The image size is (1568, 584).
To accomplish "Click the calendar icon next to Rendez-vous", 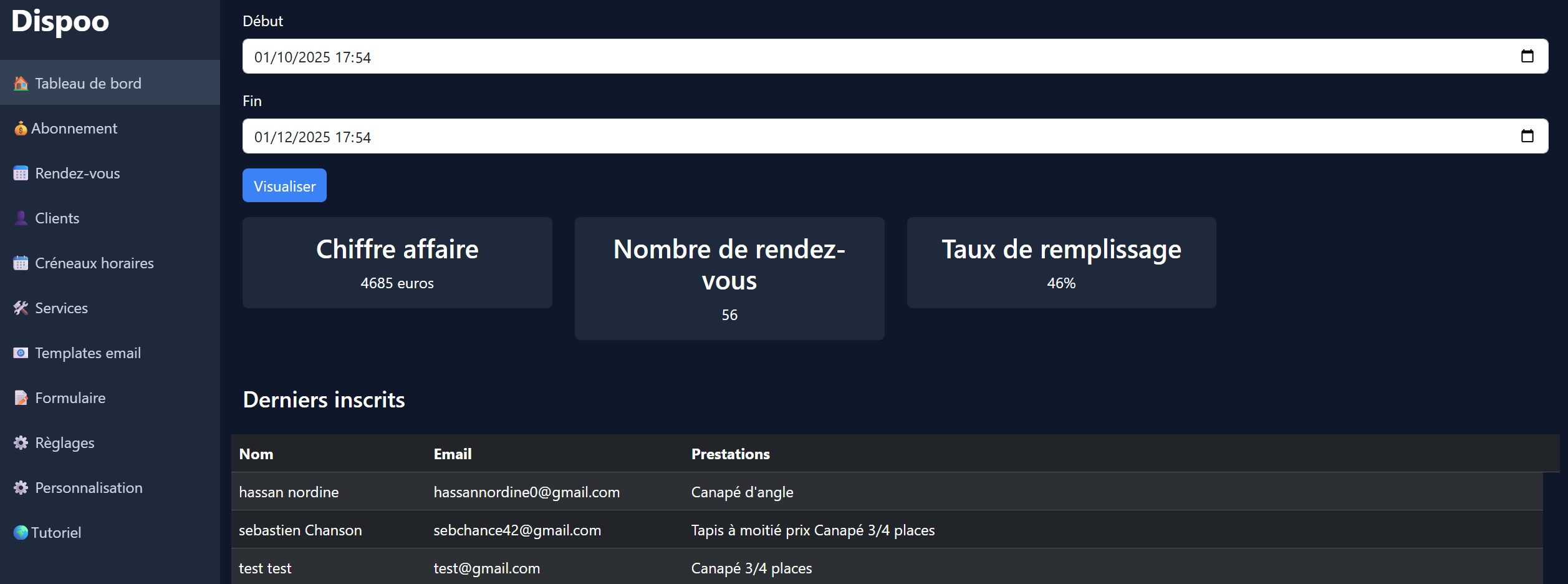I will coord(21,173).
